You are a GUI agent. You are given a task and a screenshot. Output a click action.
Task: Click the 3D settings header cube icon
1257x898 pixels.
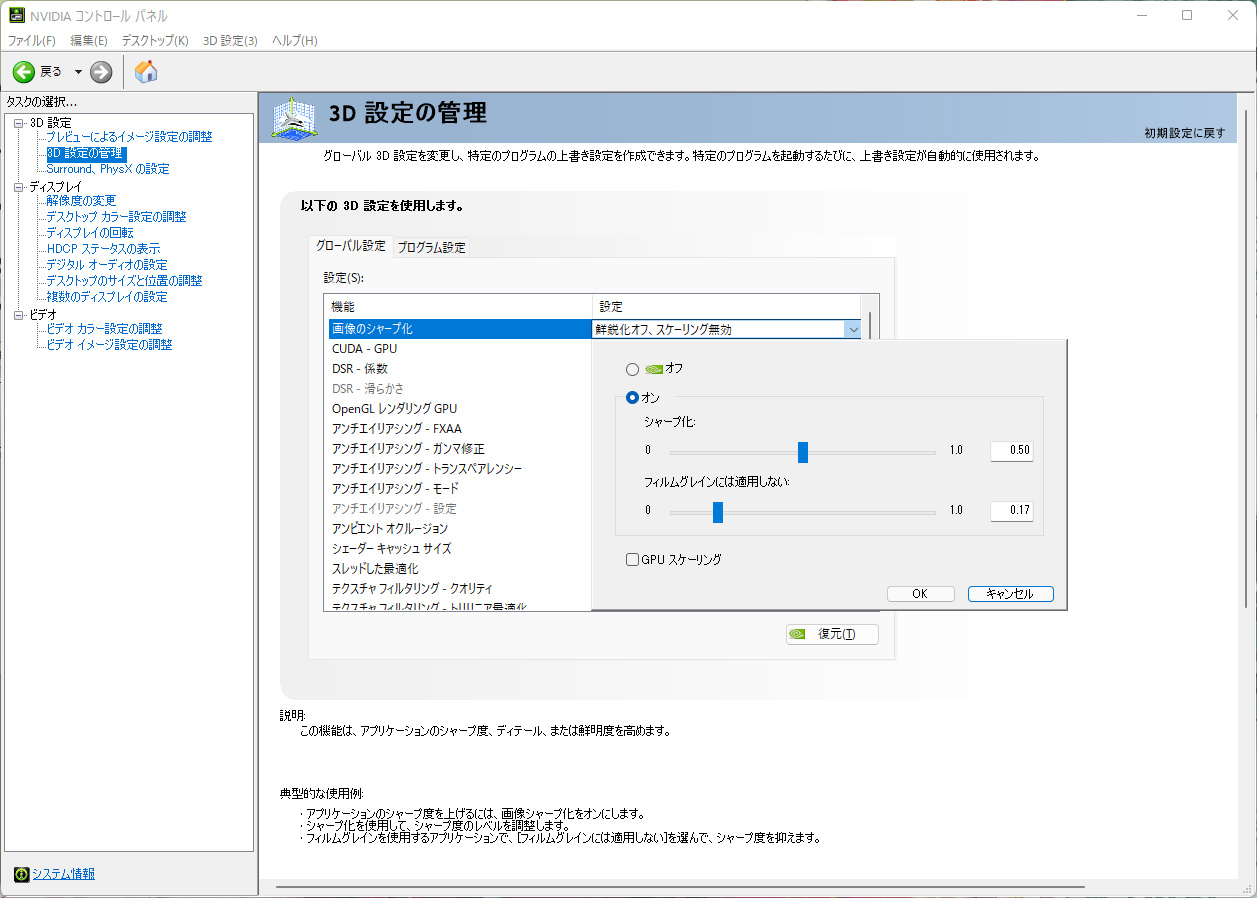point(295,118)
